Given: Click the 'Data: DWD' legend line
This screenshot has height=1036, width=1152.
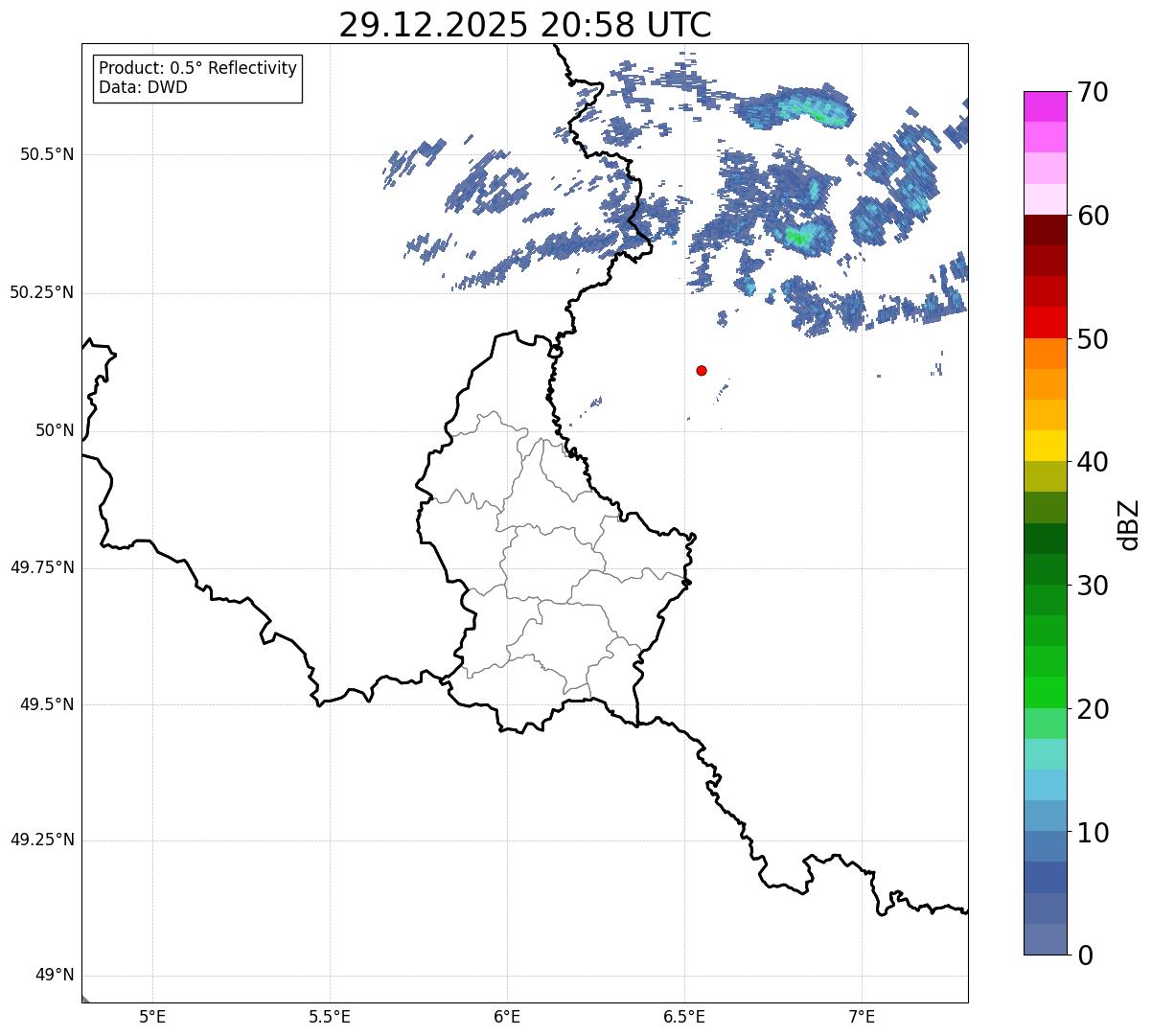Looking at the screenshot, I should point(144,87).
